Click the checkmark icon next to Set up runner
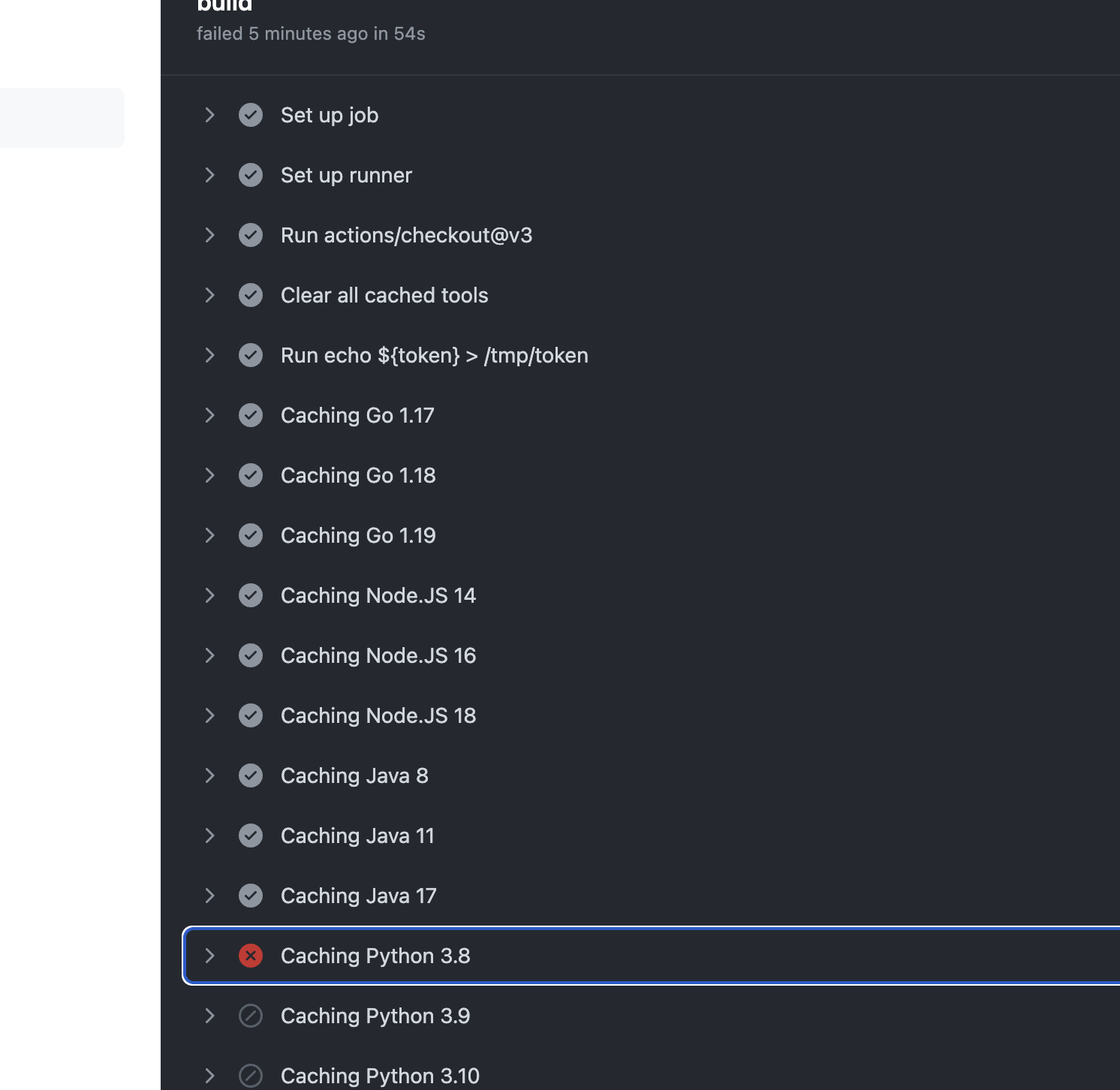This screenshot has height=1090, width=1120. pyautogui.click(x=251, y=175)
